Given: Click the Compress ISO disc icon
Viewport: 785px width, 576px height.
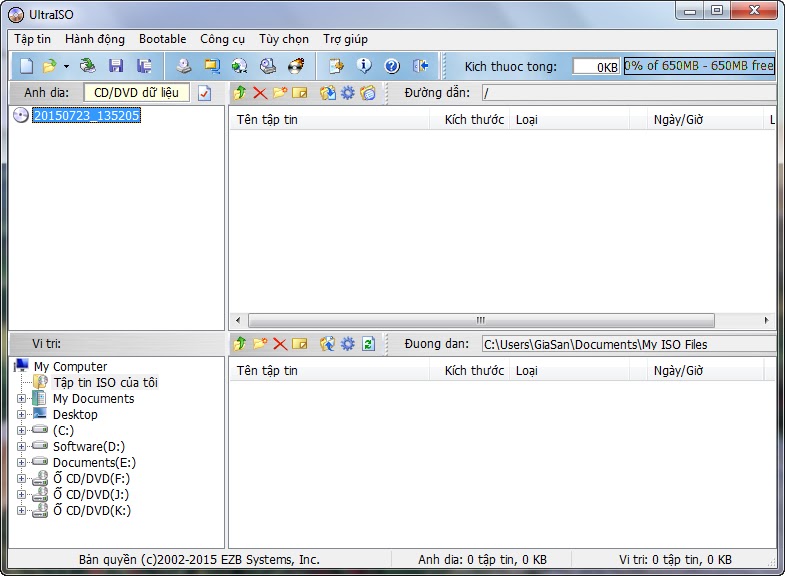Looking at the screenshot, I should point(239,66).
